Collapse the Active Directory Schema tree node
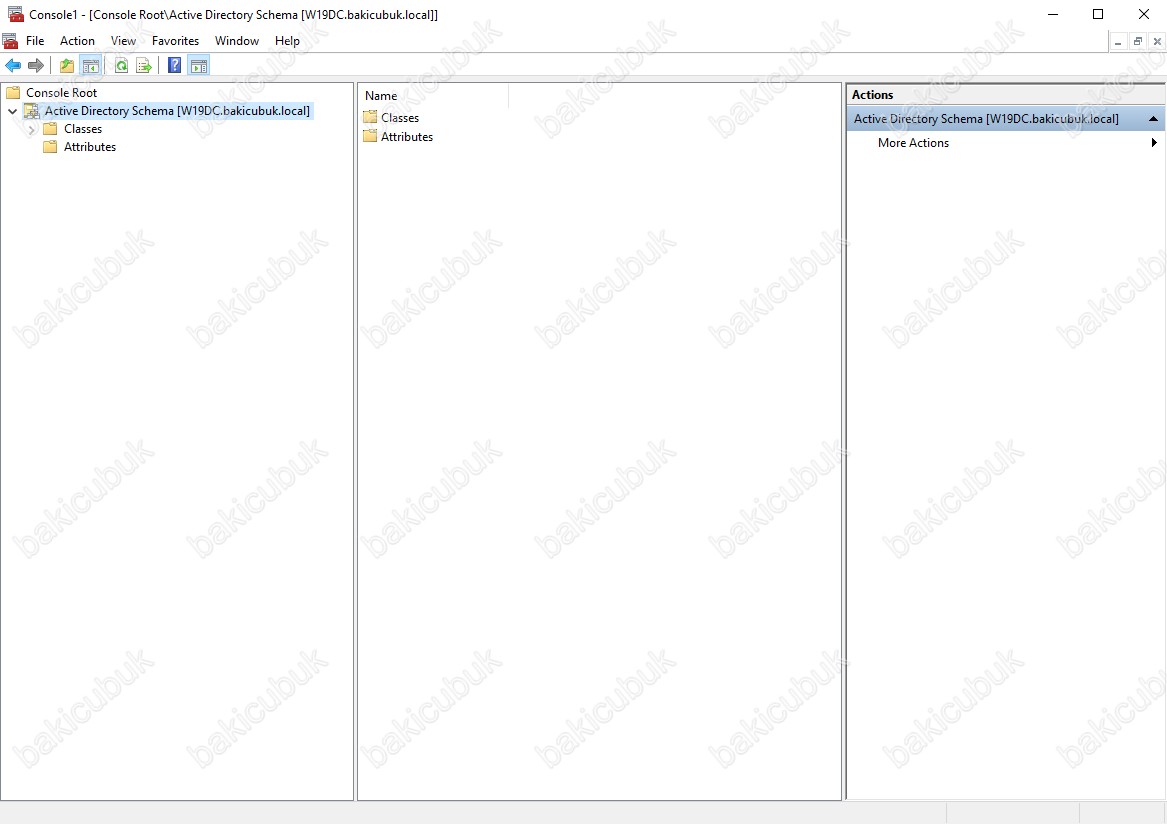 click(12, 111)
